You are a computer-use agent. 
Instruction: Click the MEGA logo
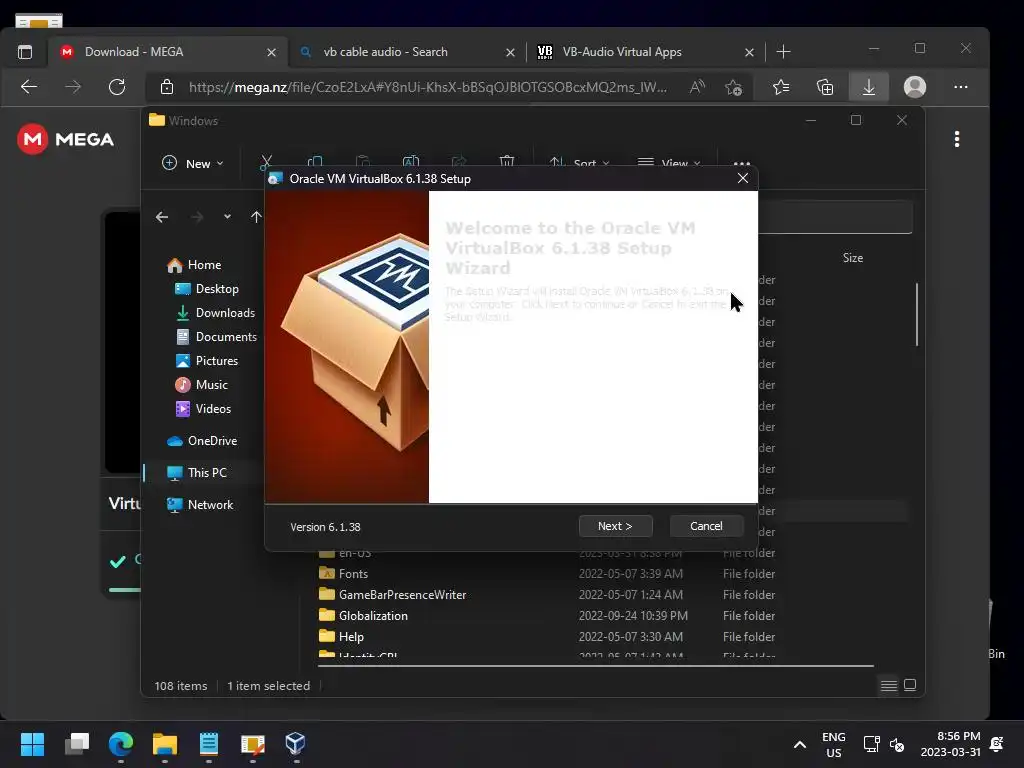pos(65,139)
